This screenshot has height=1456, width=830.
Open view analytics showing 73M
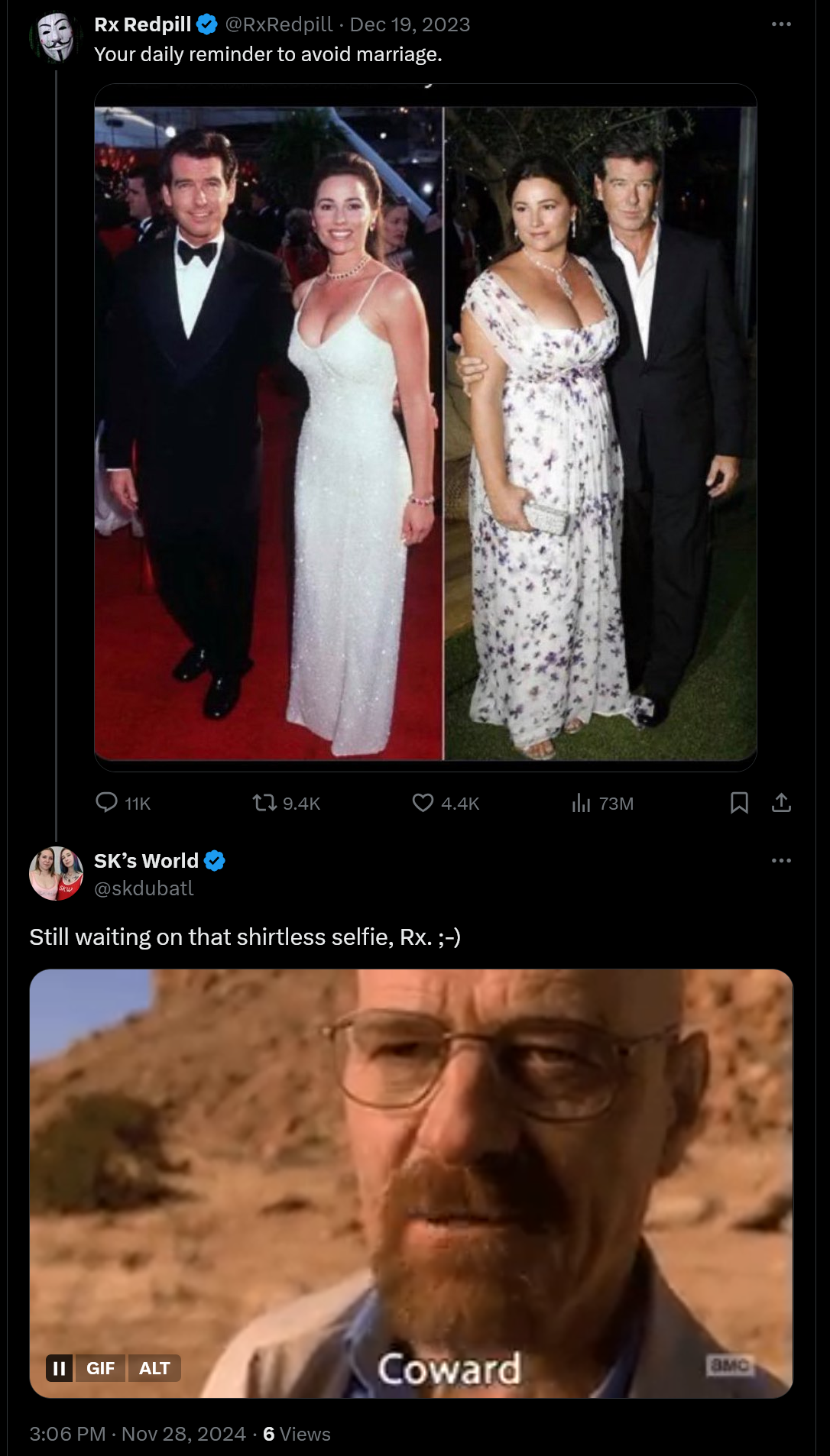(x=582, y=802)
